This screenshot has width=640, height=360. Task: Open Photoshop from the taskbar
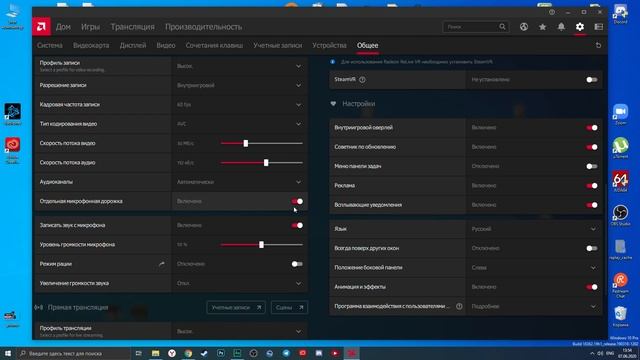point(221,353)
